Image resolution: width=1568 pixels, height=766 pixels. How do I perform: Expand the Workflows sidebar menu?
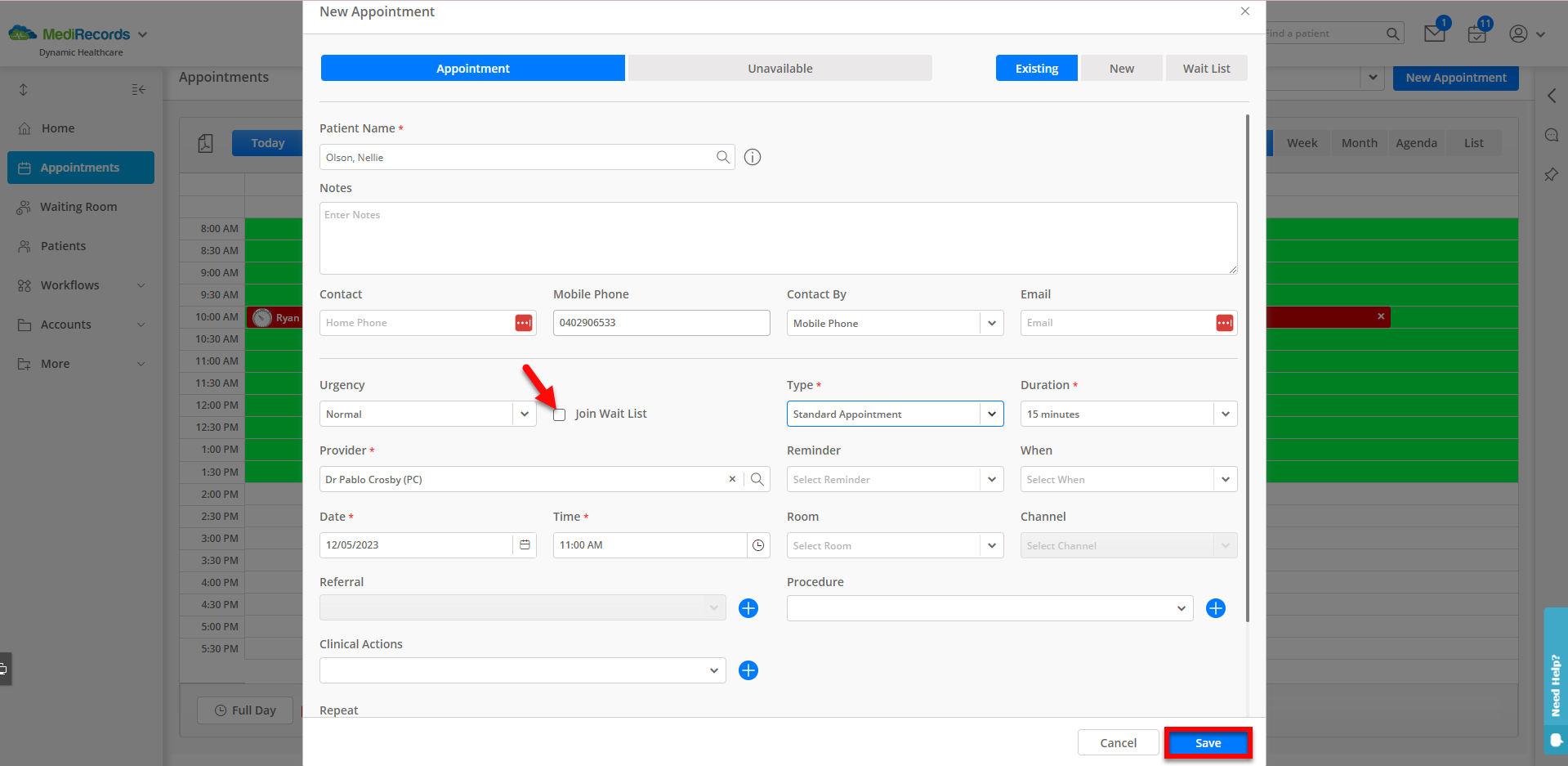coord(83,285)
